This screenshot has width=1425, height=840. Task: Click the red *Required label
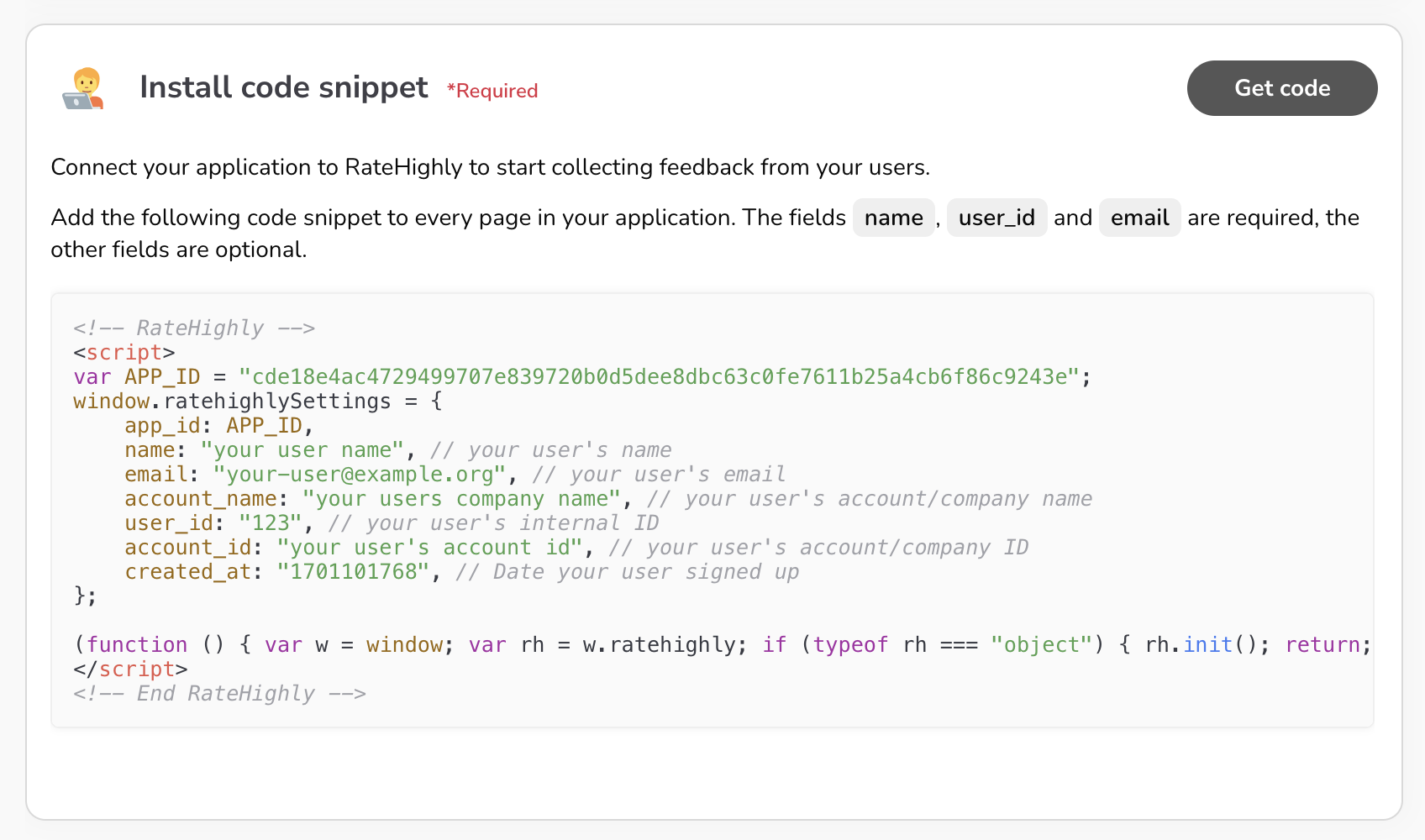coord(492,91)
